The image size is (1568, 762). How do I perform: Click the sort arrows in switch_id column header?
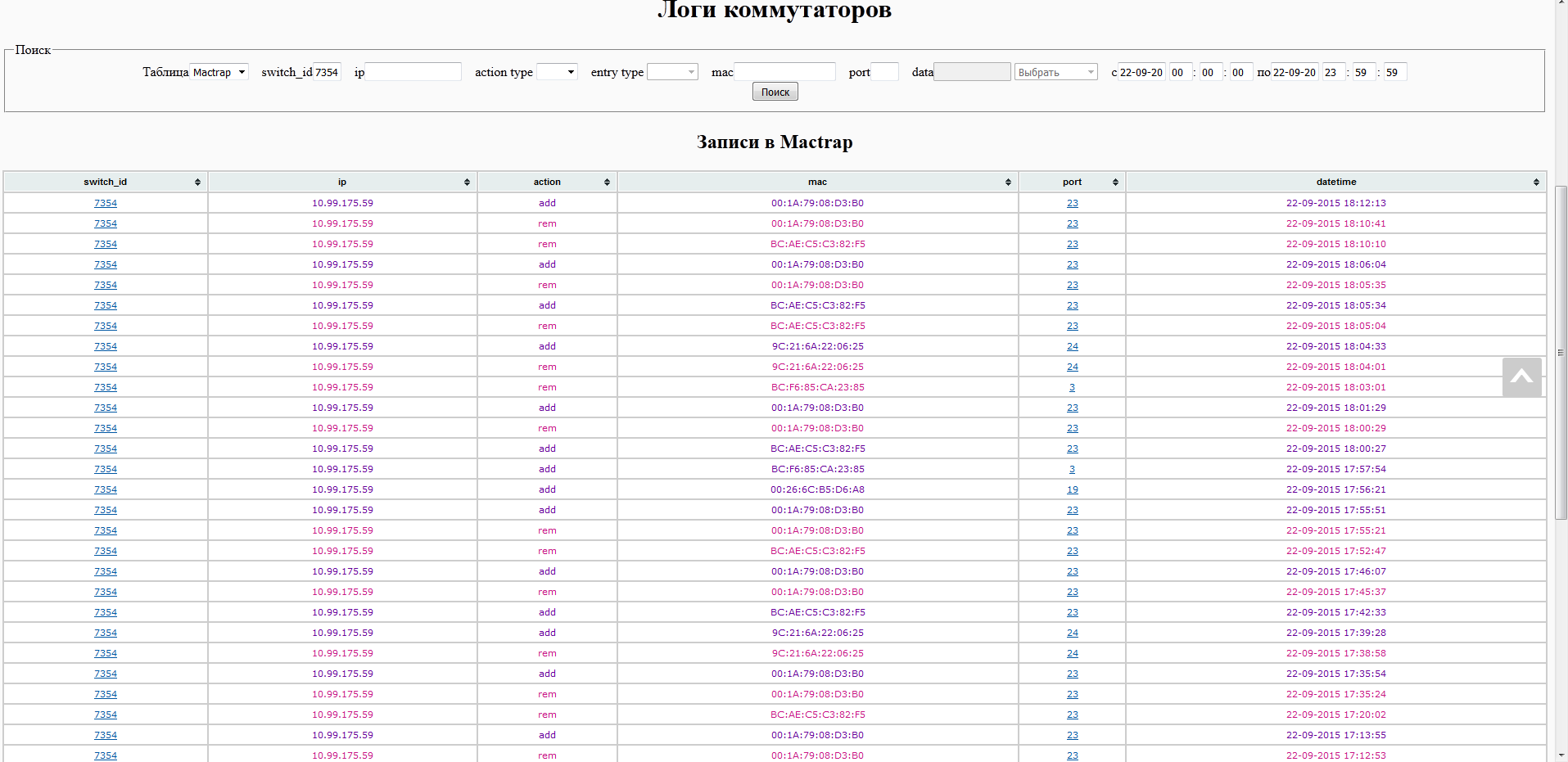(x=197, y=183)
